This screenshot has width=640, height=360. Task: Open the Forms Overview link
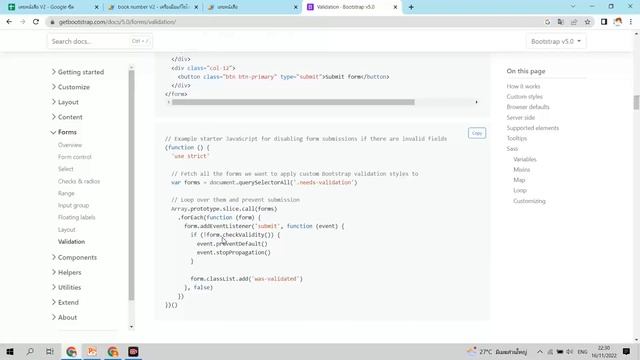coord(70,145)
